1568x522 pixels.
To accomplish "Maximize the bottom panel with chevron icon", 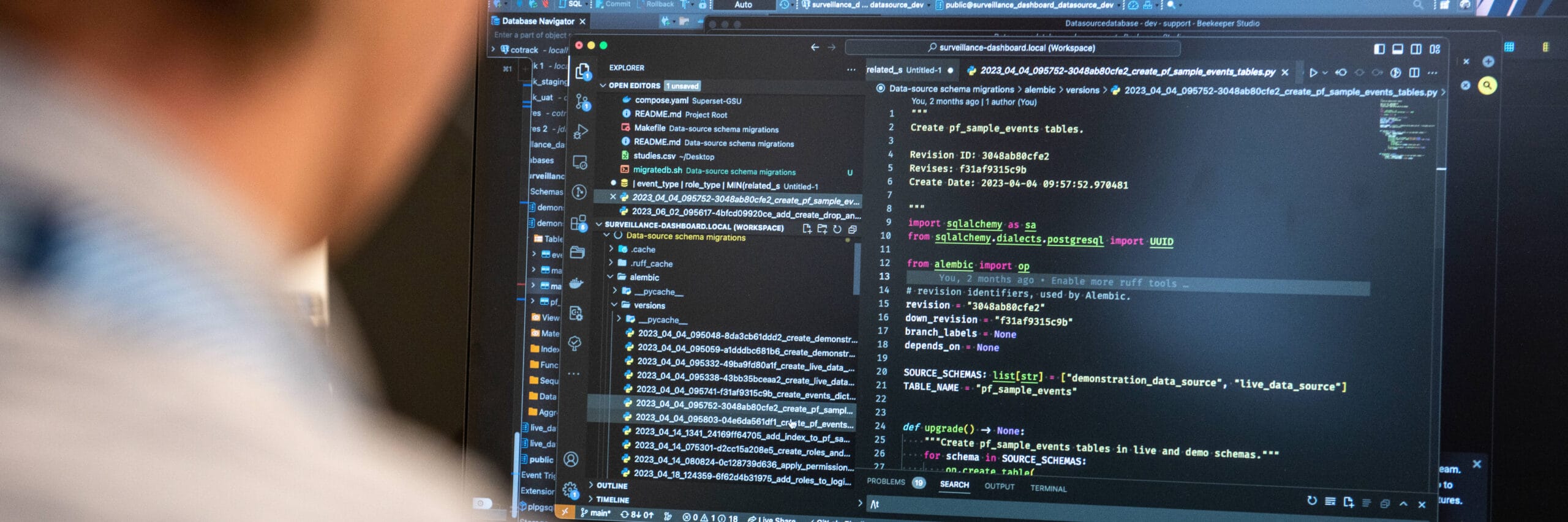I will point(1403,504).
